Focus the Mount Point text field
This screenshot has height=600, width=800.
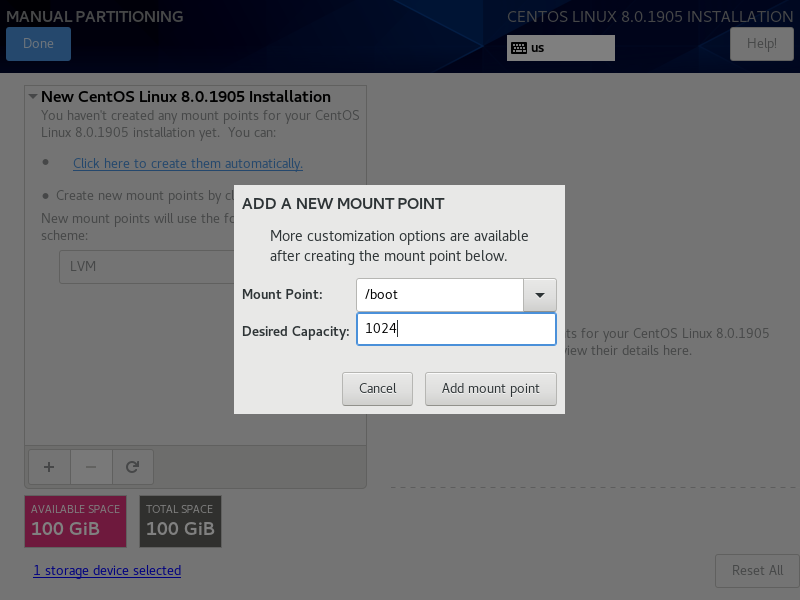click(440, 295)
